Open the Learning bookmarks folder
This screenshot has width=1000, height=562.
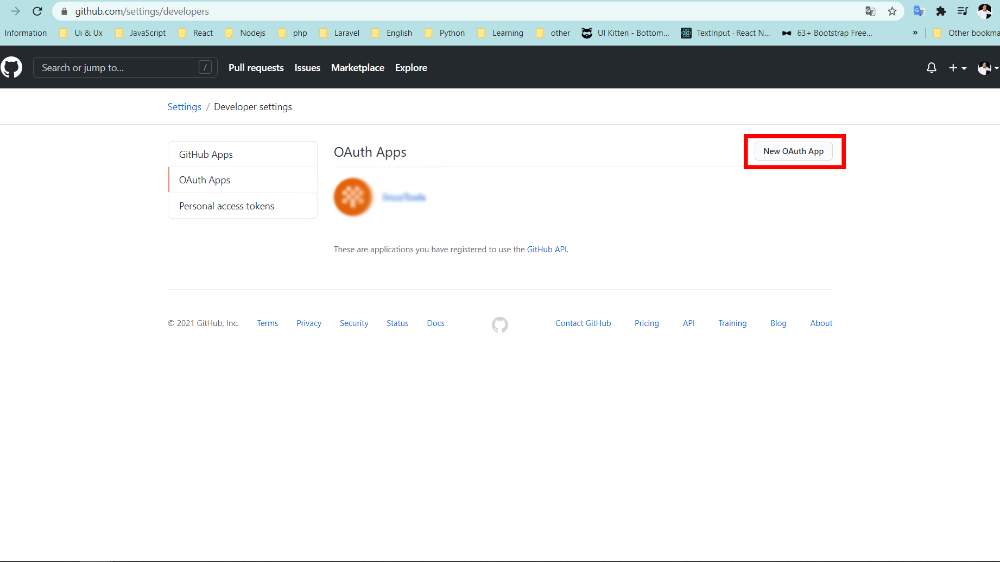coord(501,33)
